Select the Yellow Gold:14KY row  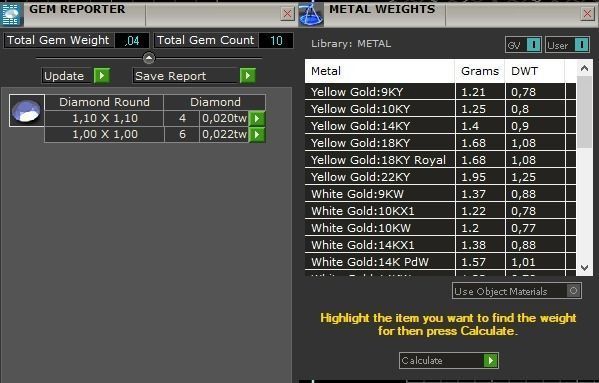point(440,126)
